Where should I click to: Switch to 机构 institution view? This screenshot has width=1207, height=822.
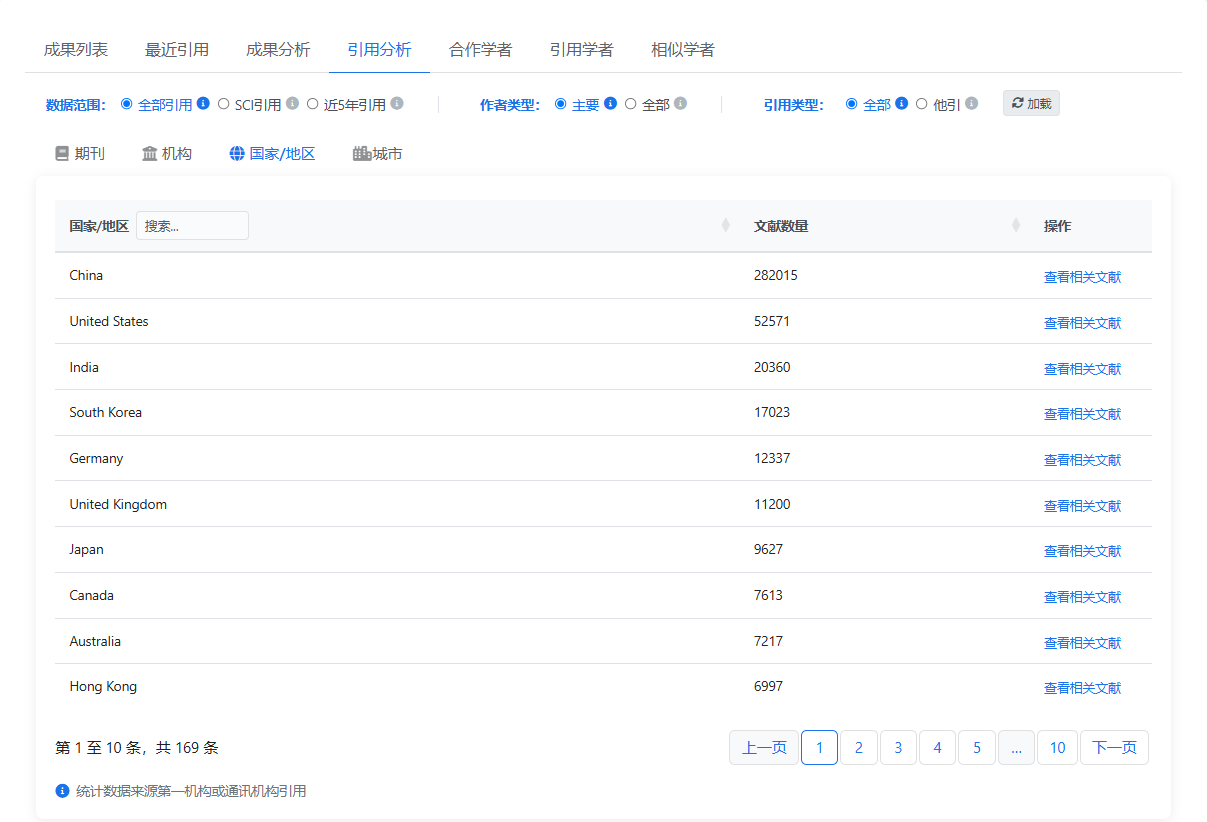click(167, 154)
